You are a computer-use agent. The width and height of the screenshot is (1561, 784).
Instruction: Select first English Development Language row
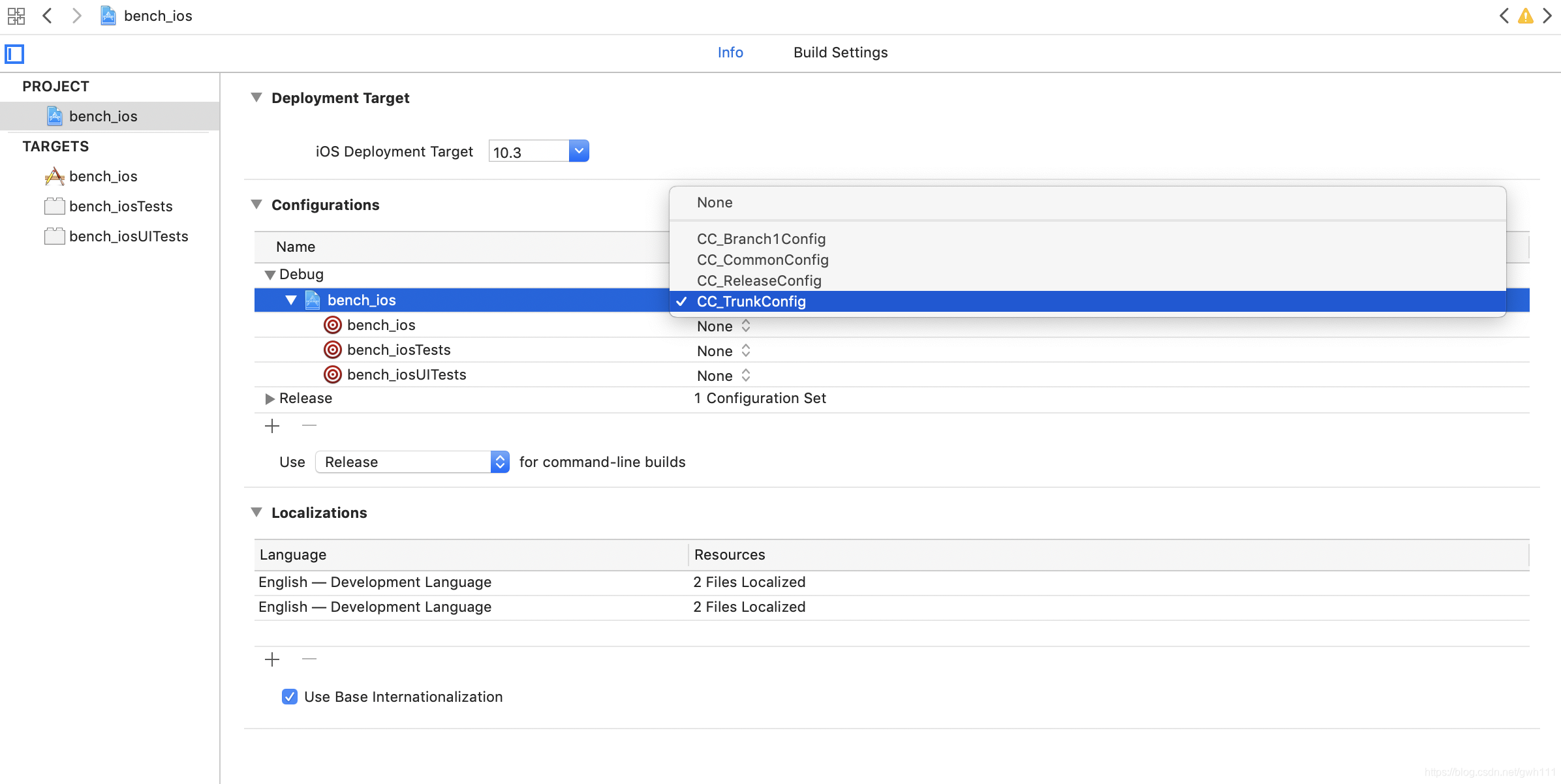tap(375, 582)
